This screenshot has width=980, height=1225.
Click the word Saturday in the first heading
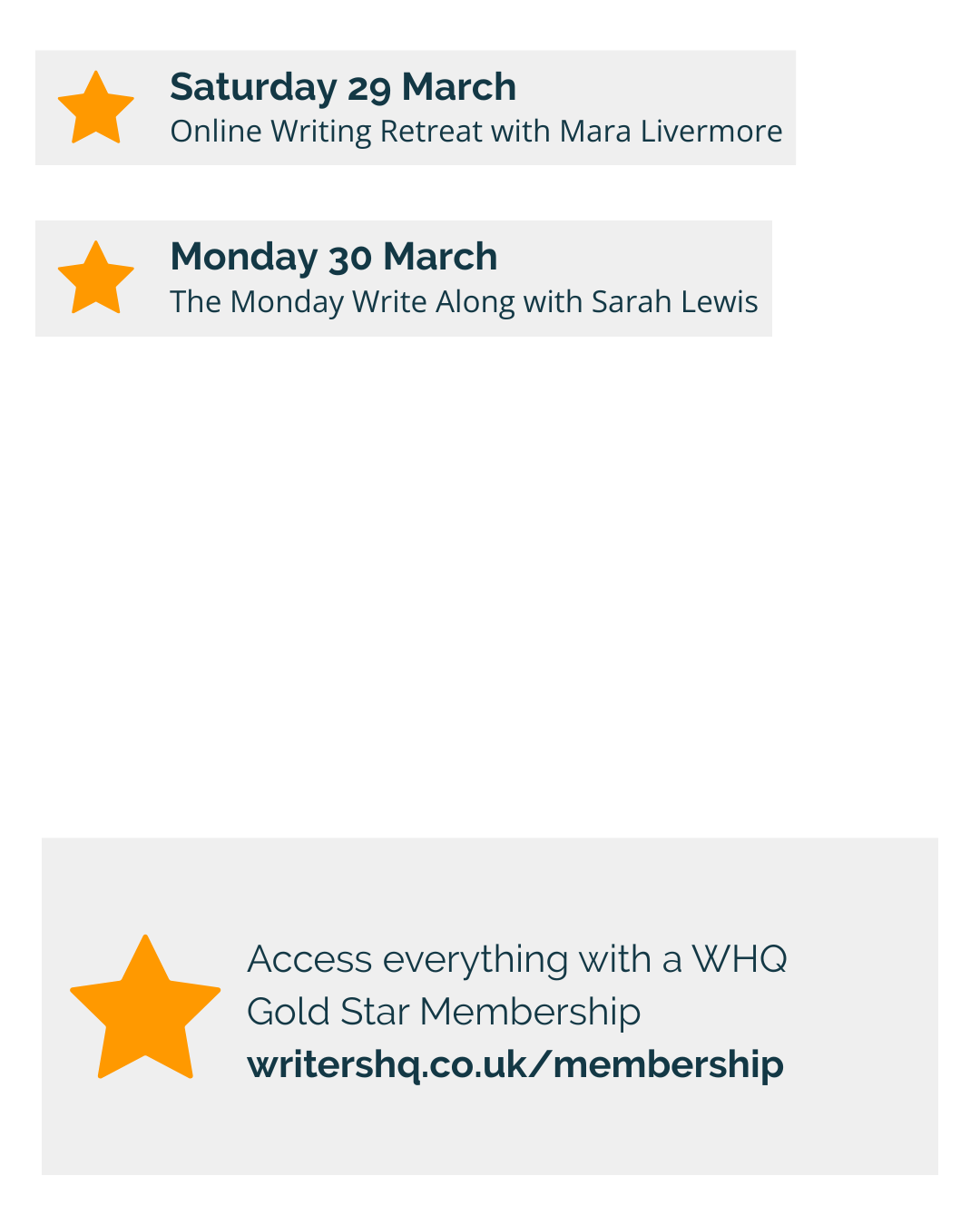253,87
